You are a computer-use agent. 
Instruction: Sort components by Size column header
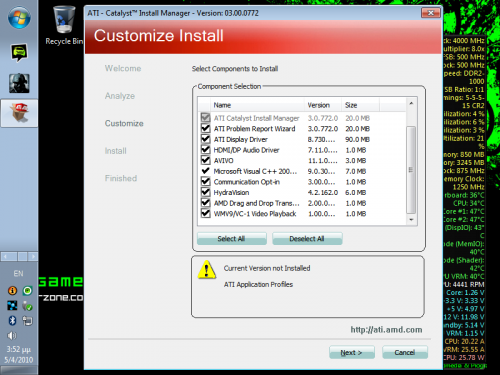click(360, 105)
